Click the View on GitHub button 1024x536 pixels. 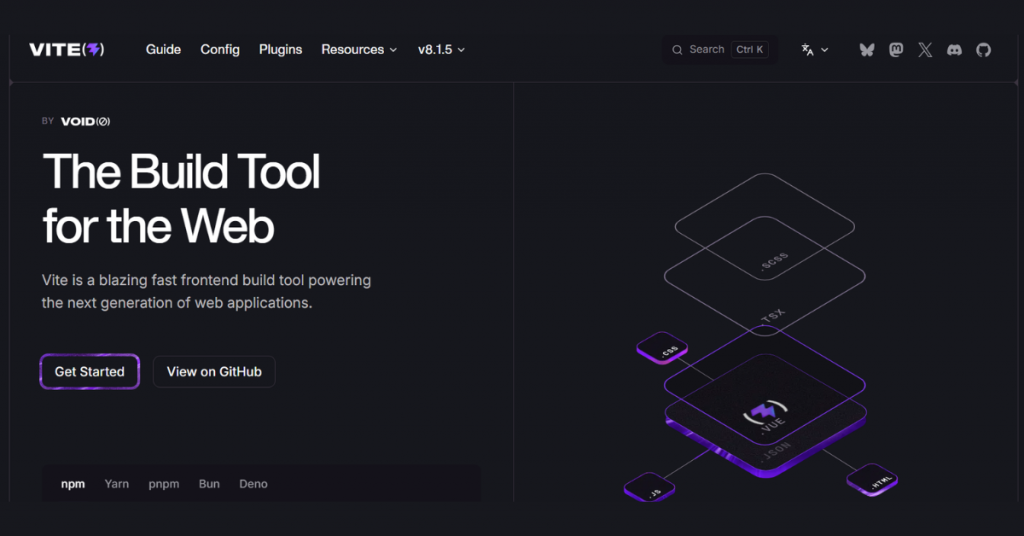(x=214, y=371)
